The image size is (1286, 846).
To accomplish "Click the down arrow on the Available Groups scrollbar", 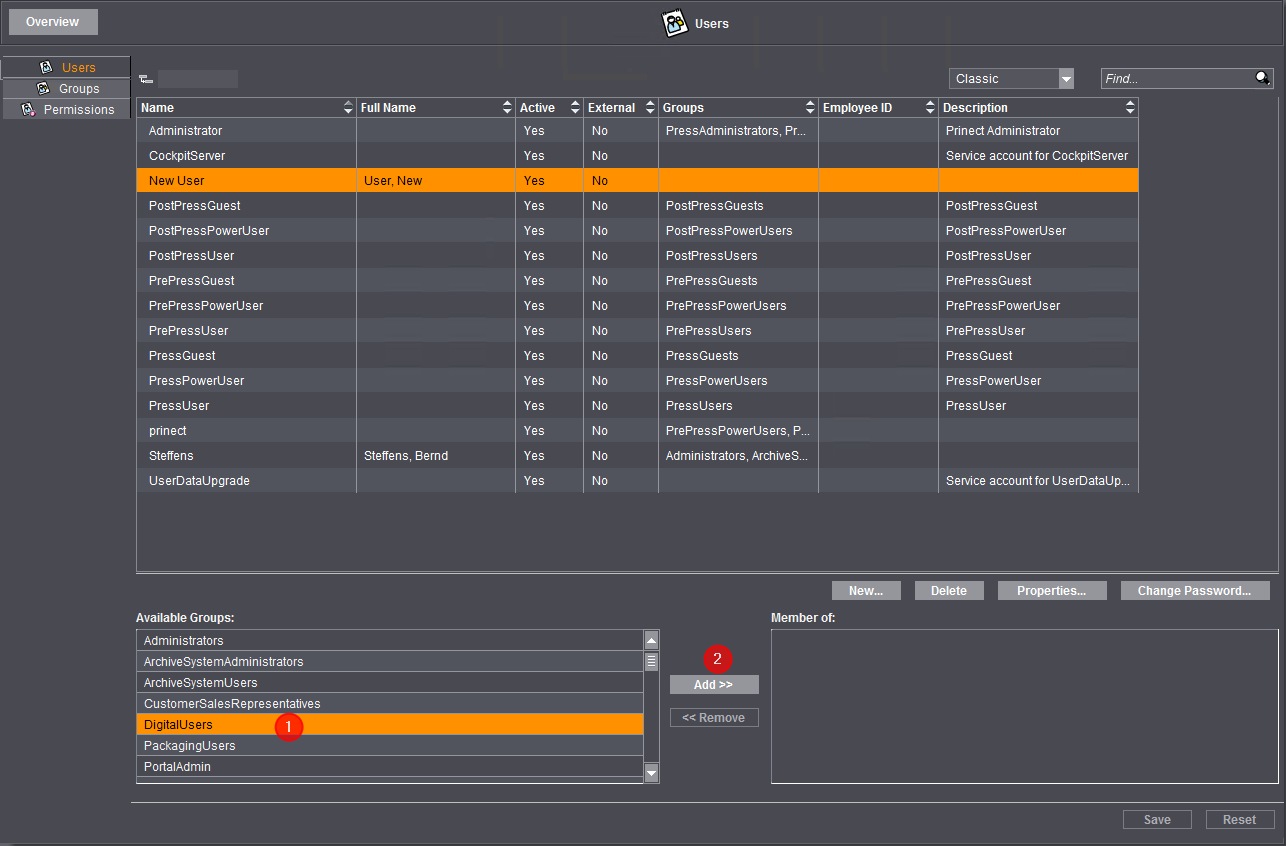I will [651, 773].
